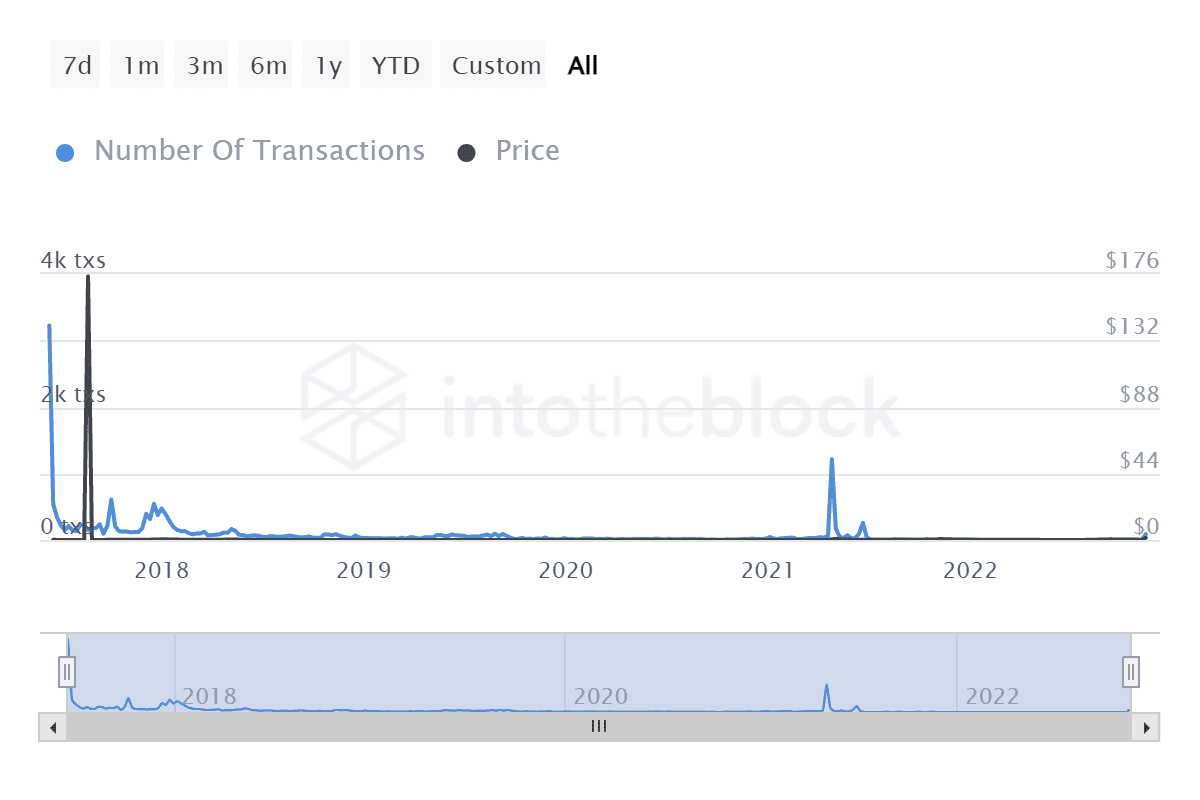Click the blue Number Of Transactions legend dot
1200x800 pixels.
65,150
